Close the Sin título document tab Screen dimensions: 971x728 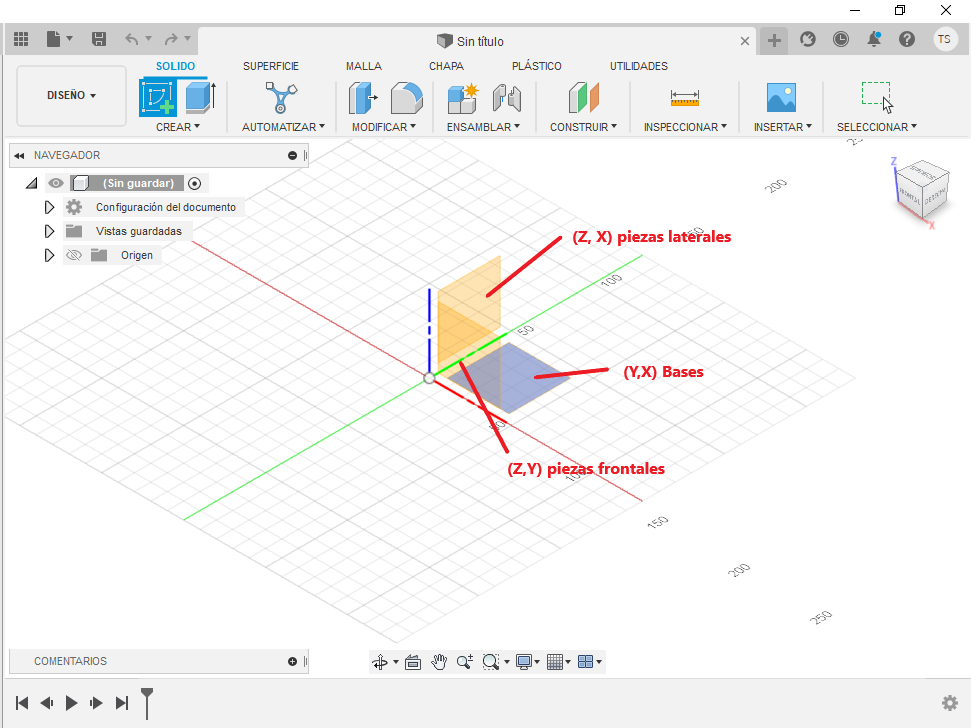745,41
